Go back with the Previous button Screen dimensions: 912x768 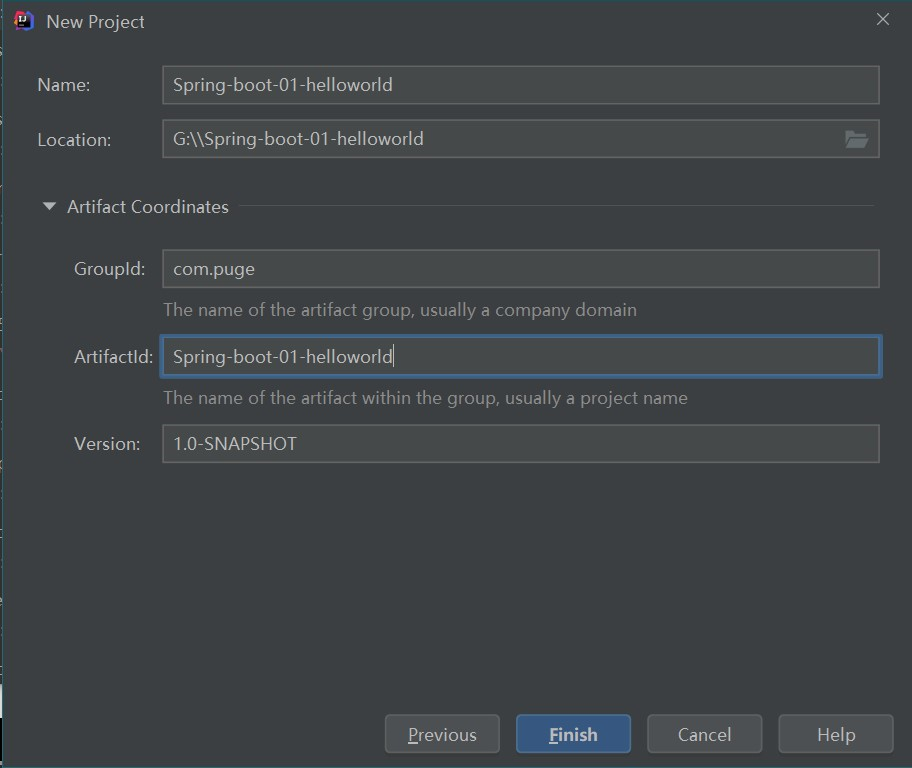tap(442, 734)
